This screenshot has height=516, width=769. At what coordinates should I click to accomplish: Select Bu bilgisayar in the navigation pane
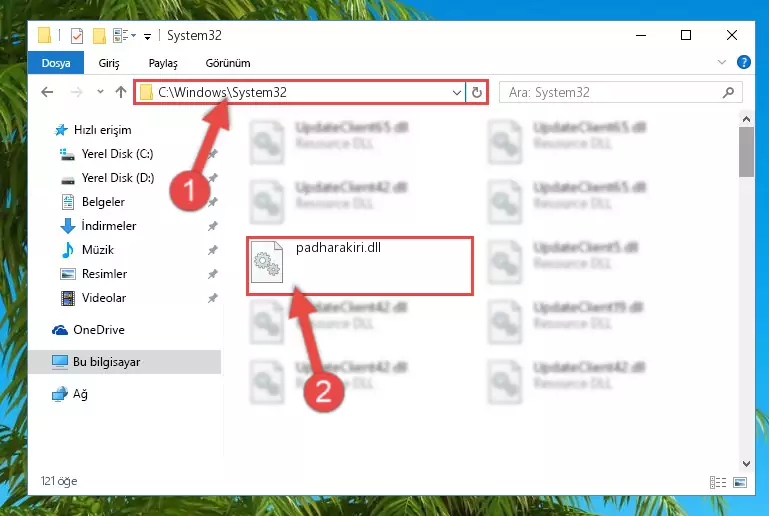[x=125, y=362]
